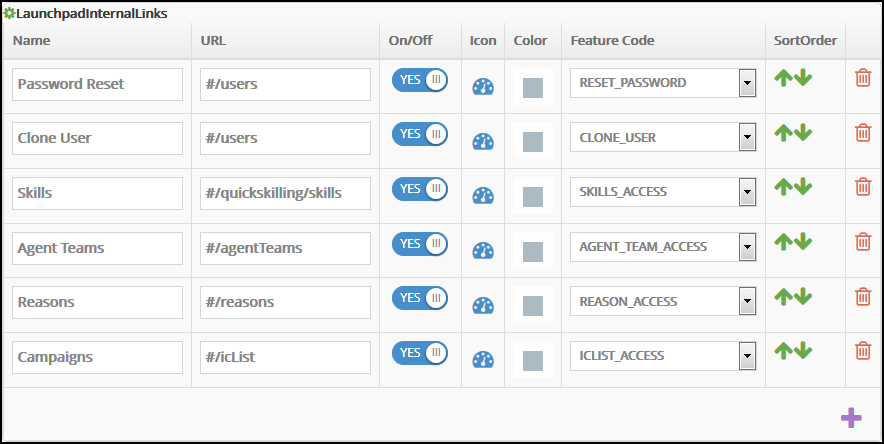Image resolution: width=884 pixels, height=444 pixels.
Task: Expand the AGENT_TEAM_ACCESS dropdown
Action: pyautogui.click(x=746, y=247)
